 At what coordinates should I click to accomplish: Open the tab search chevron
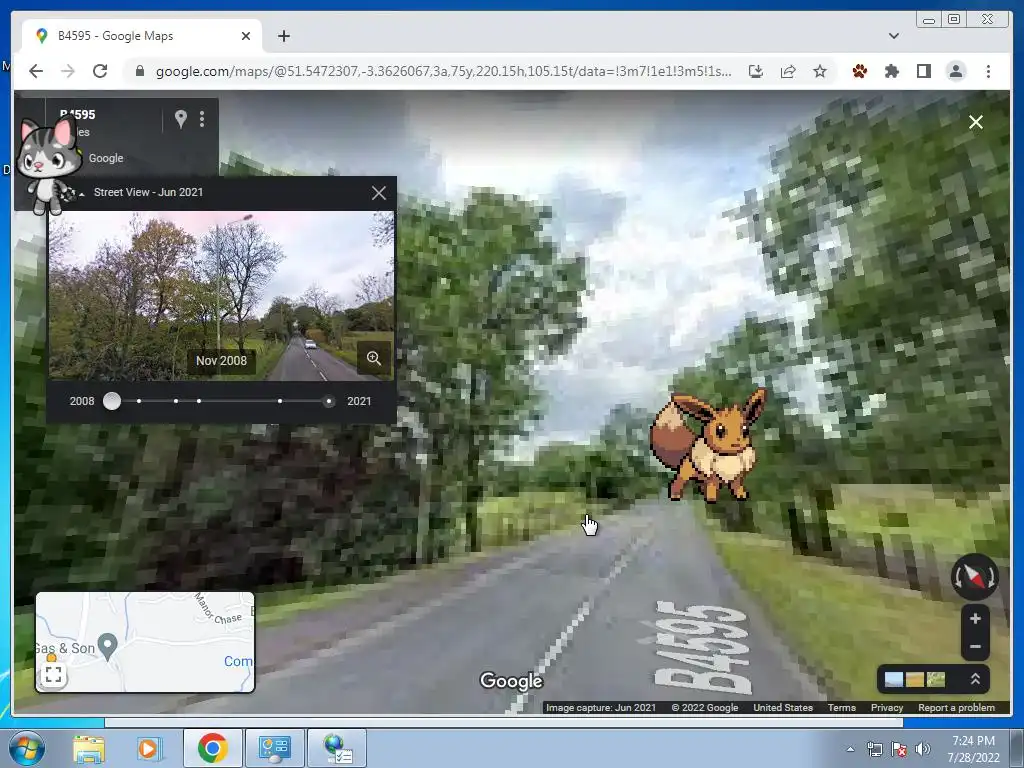point(893,36)
